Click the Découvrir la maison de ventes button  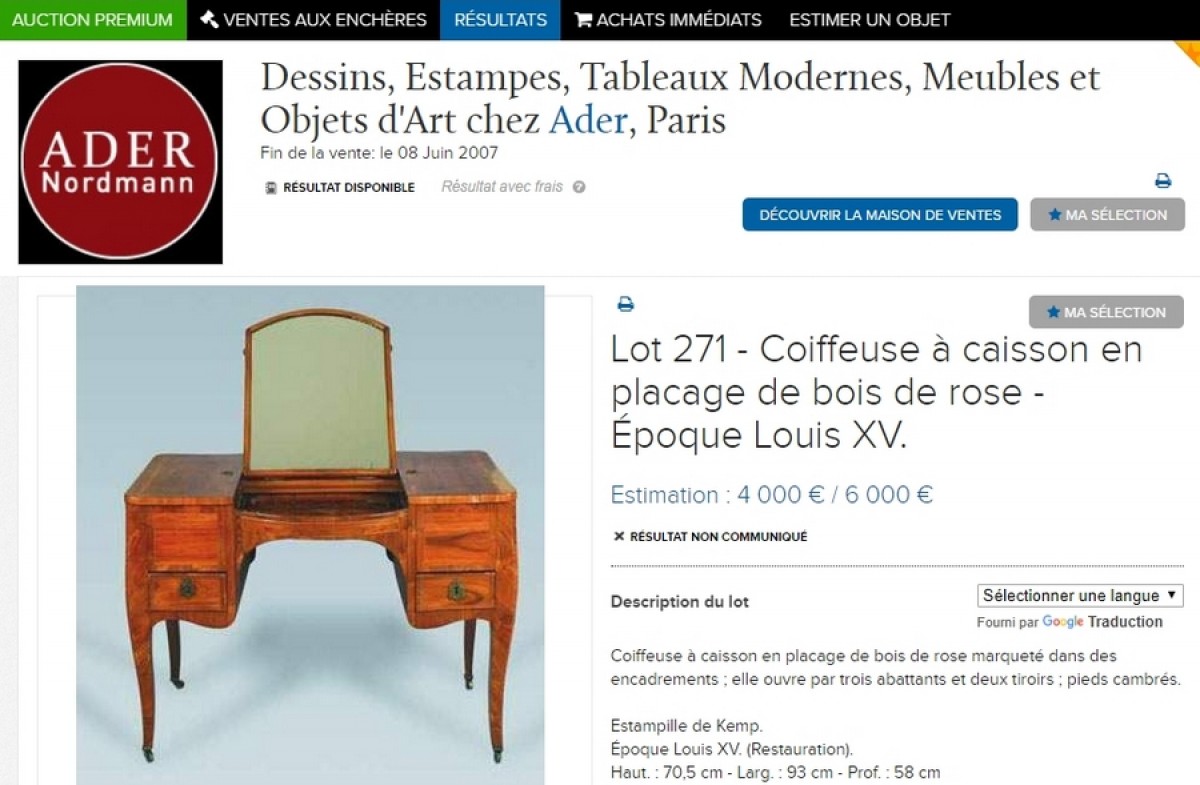[x=880, y=214]
